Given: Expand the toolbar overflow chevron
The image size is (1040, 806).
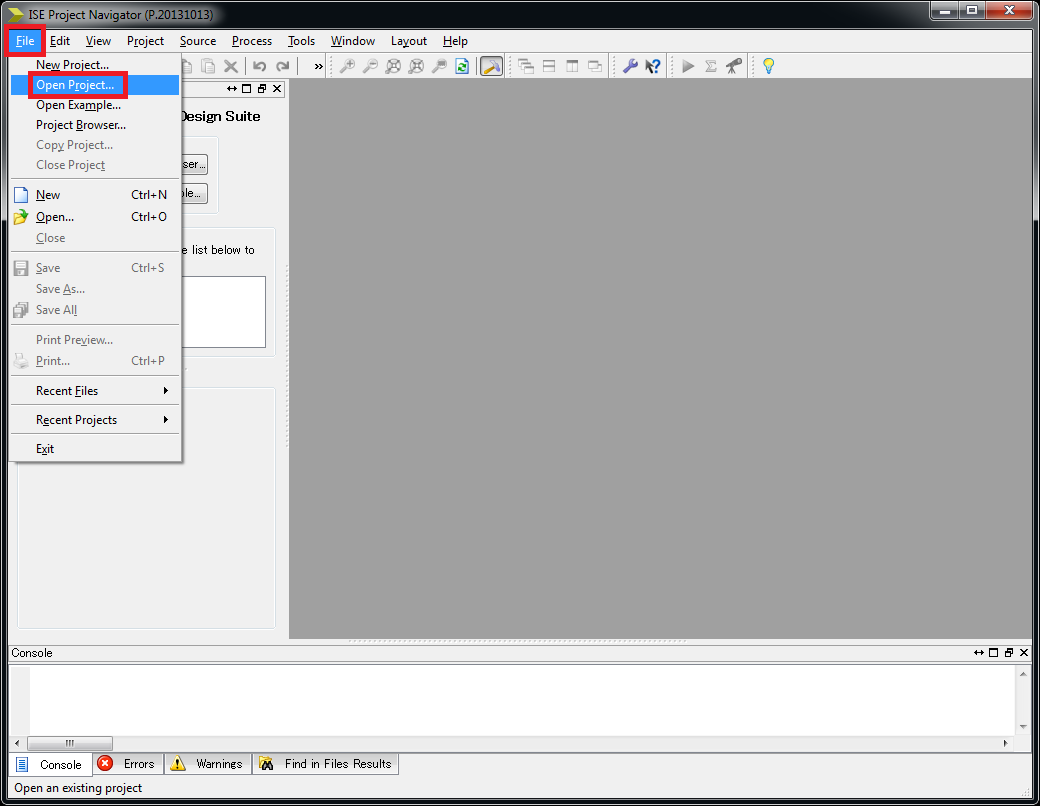Looking at the screenshot, I should (x=318, y=66).
